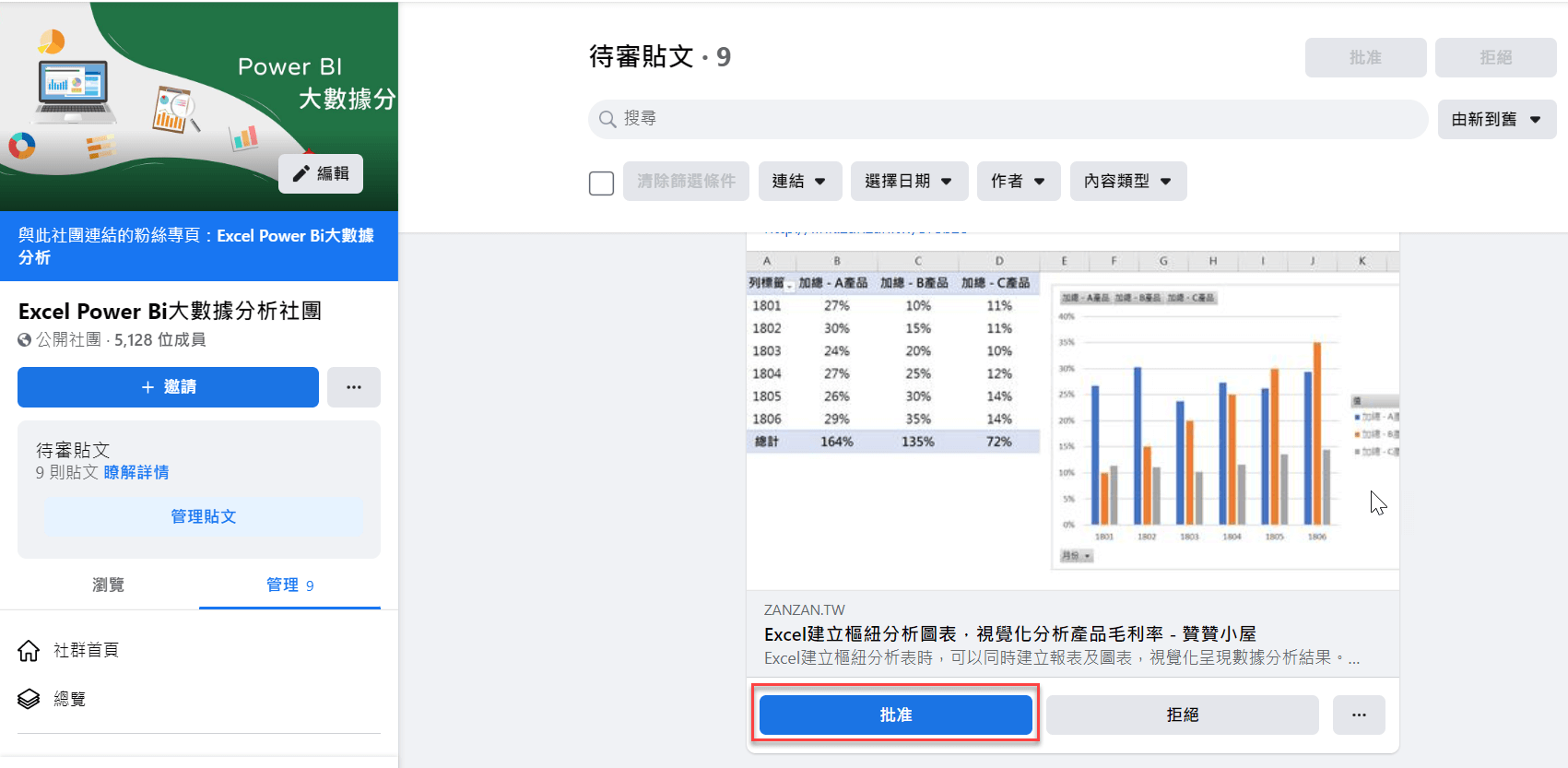Open the 內容類型 content type filter
Viewport: 1568px width, 768px height.
(x=1128, y=181)
